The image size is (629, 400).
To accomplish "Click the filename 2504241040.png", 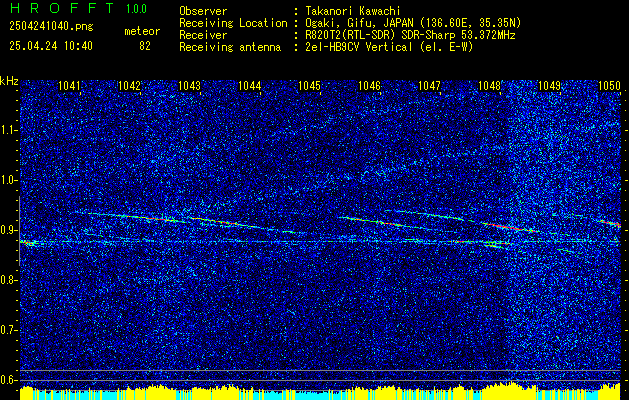I will 51,26.
